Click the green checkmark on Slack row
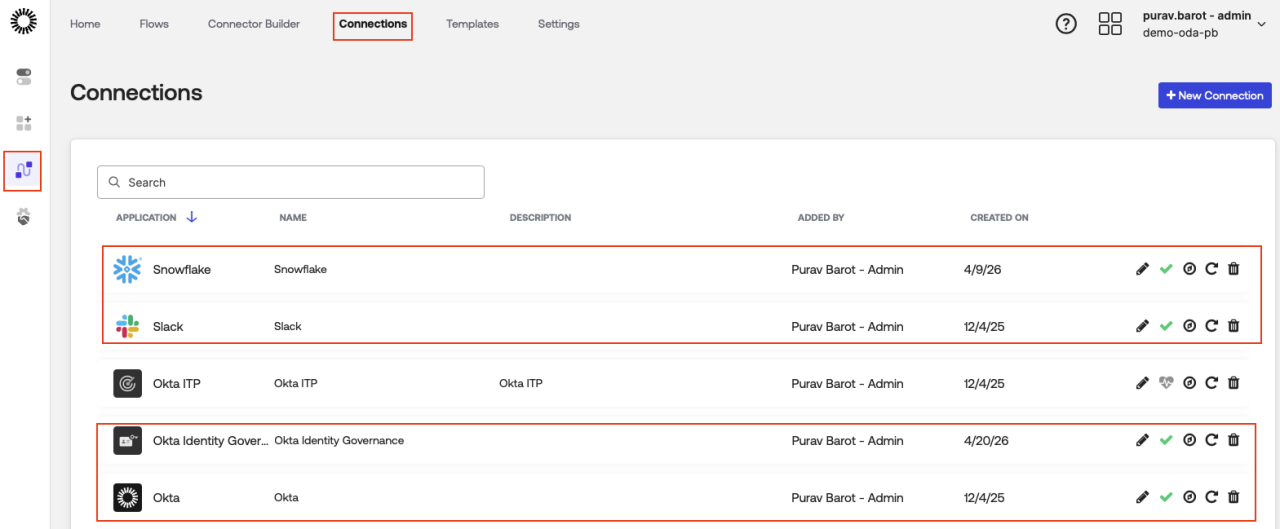 point(1165,326)
